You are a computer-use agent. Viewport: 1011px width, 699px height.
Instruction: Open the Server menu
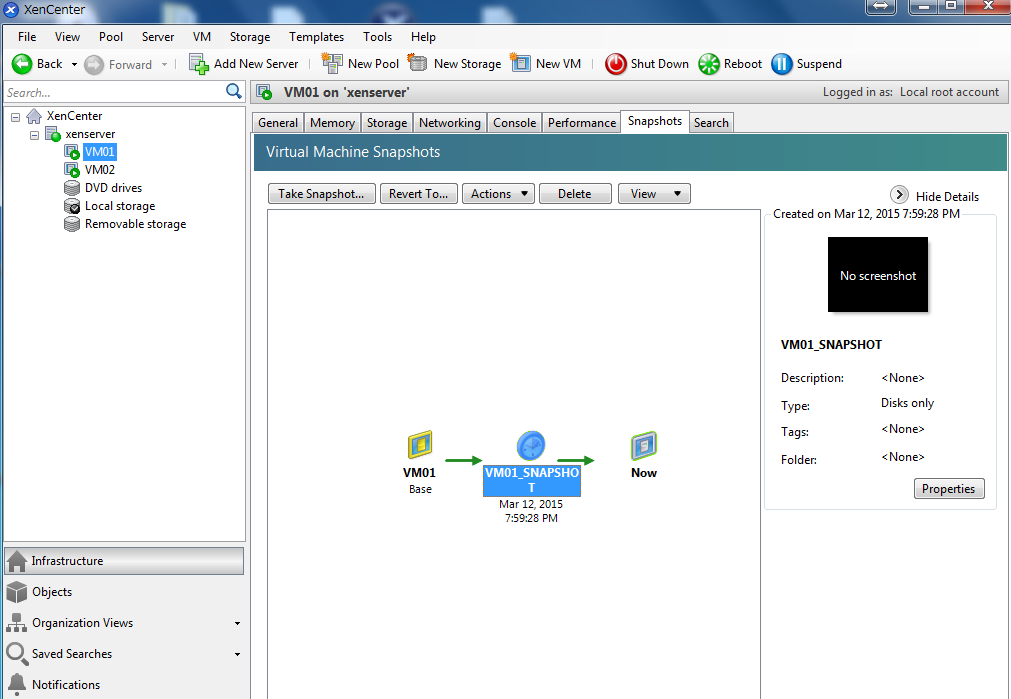pos(158,37)
